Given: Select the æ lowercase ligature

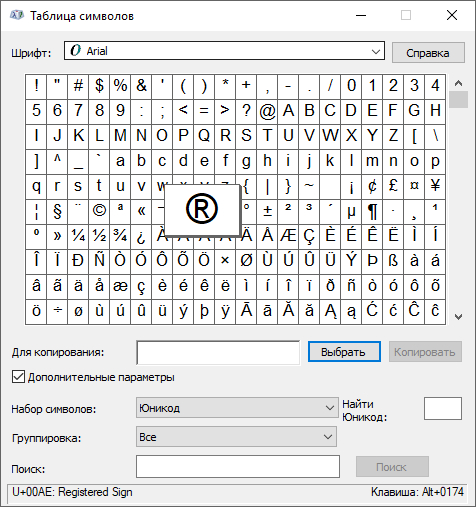Looking at the screenshot, I should 120,287.
